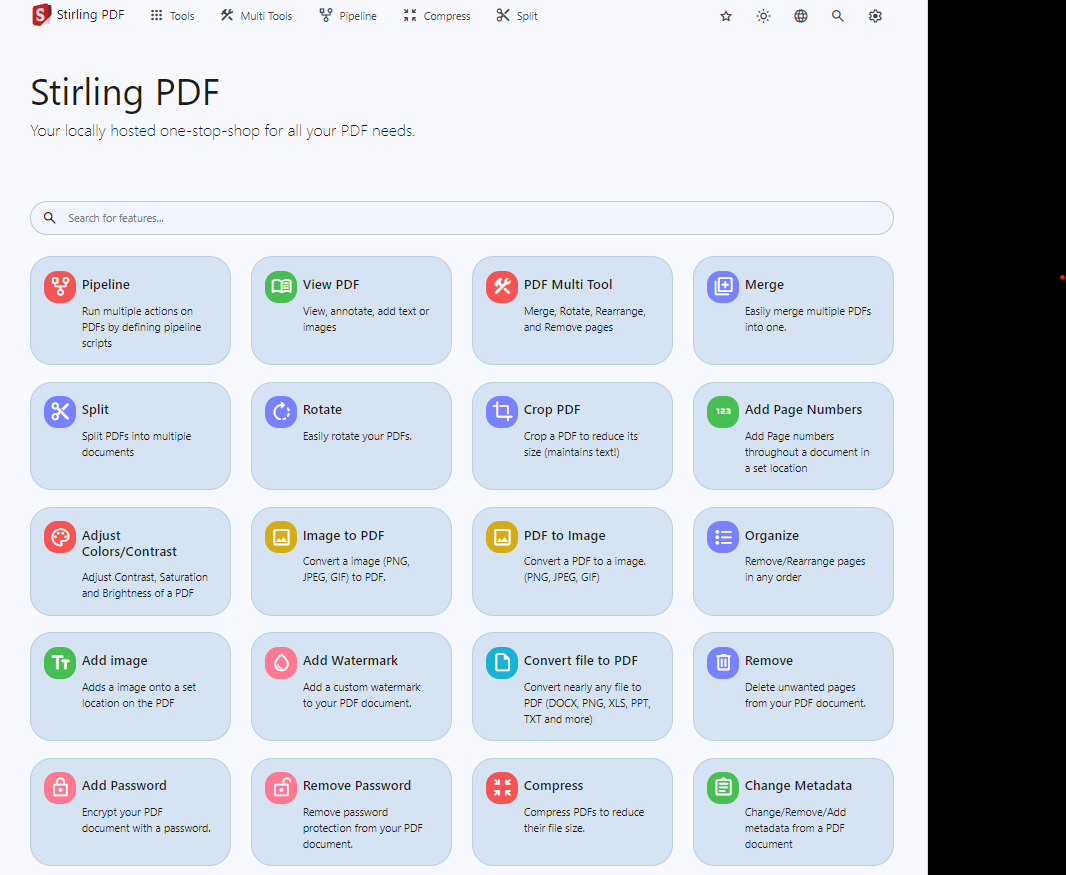1066x875 pixels.
Task: Click the Crop PDF icon
Action: tap(502, 412)
